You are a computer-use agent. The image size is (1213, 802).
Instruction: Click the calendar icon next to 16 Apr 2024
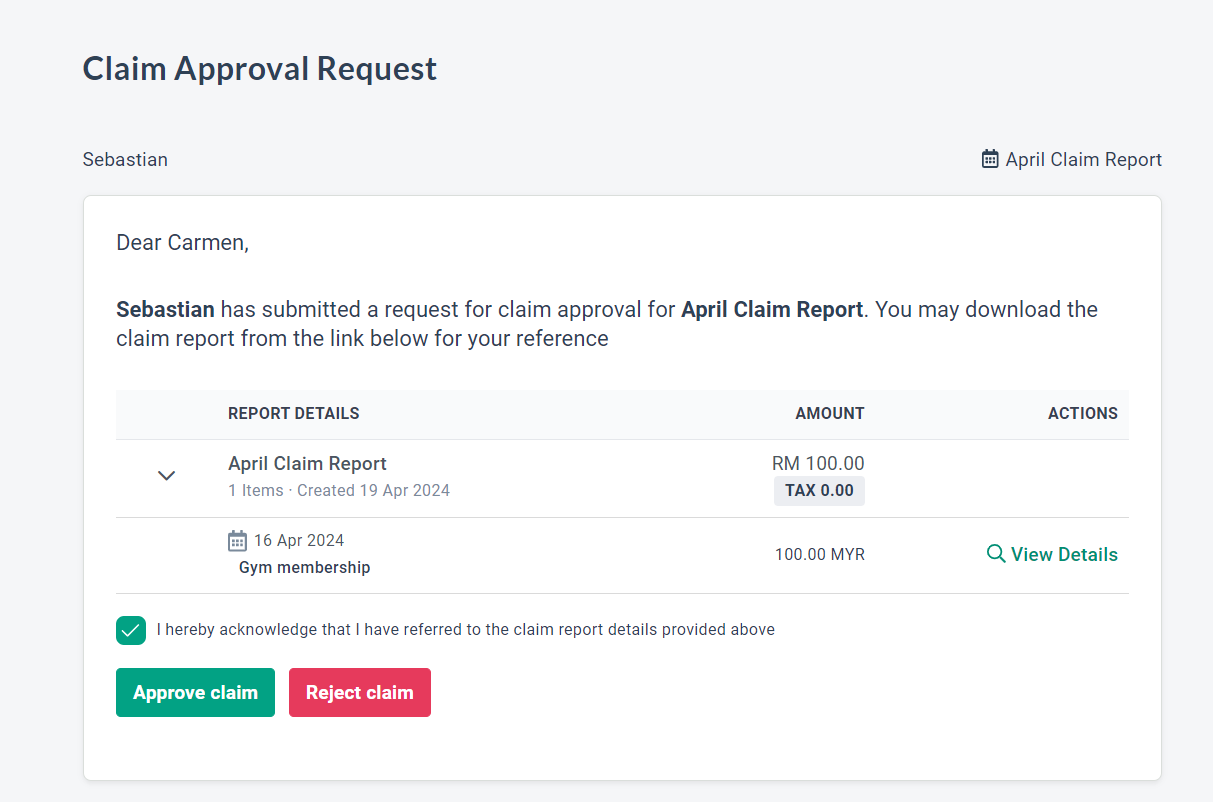237,541
